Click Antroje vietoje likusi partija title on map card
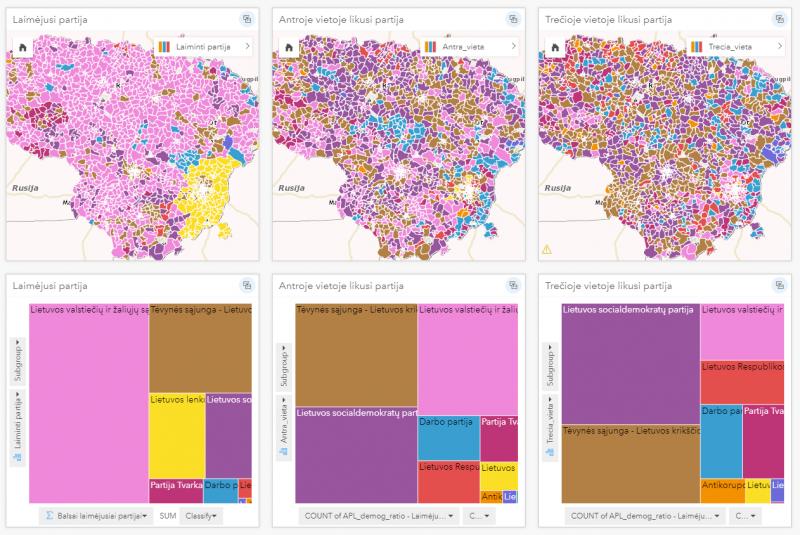This screenshot has width=800, height=535. [341, 20]
